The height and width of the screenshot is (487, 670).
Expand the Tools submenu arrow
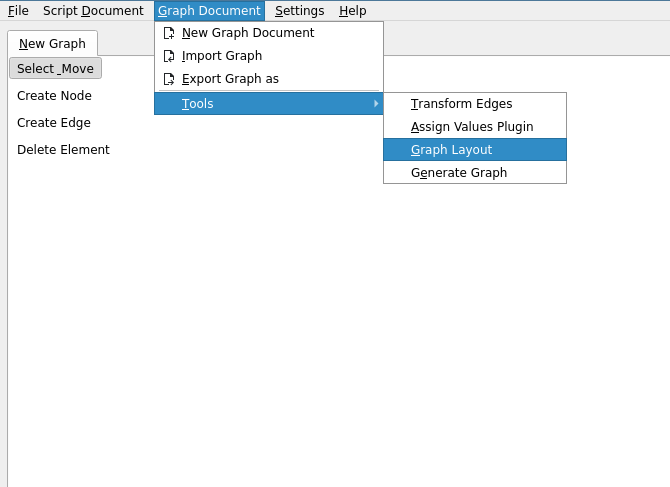(x=376, y=104)
